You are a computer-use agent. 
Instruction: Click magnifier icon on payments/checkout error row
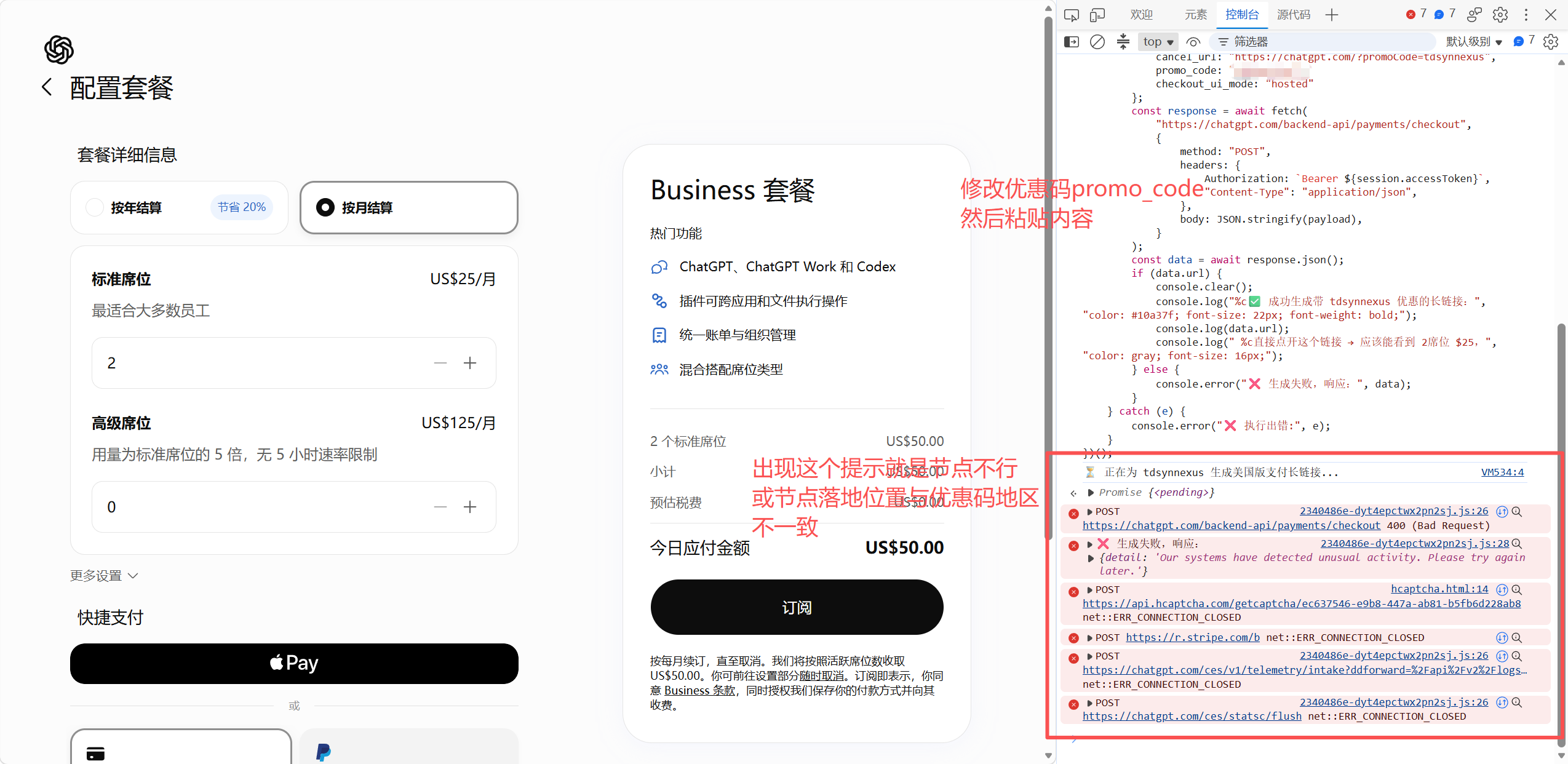(x=1517, y=511)
